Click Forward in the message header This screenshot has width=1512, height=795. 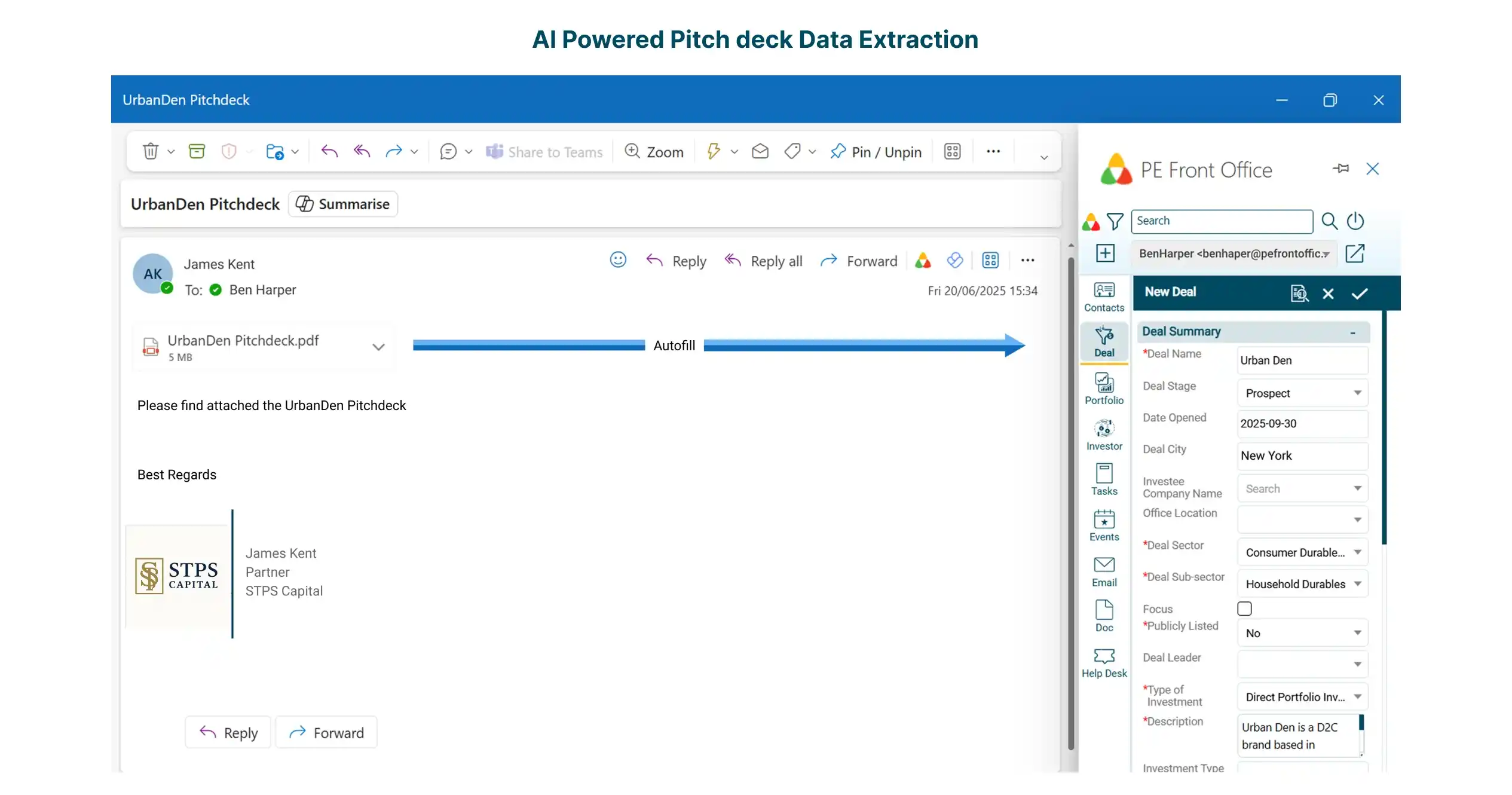coord(859,261)
